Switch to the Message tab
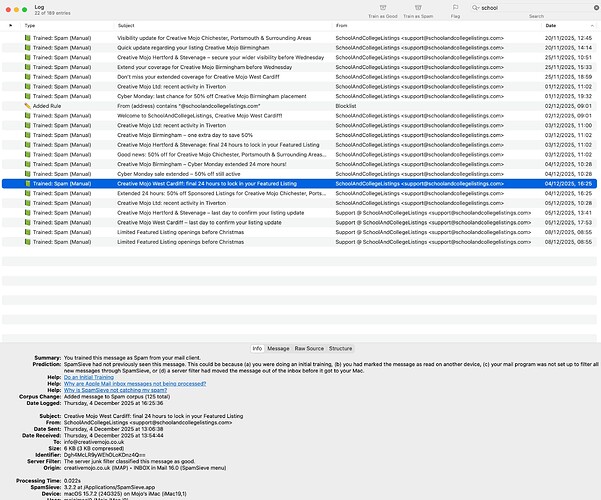601x500 pixels. coord(278,348)
